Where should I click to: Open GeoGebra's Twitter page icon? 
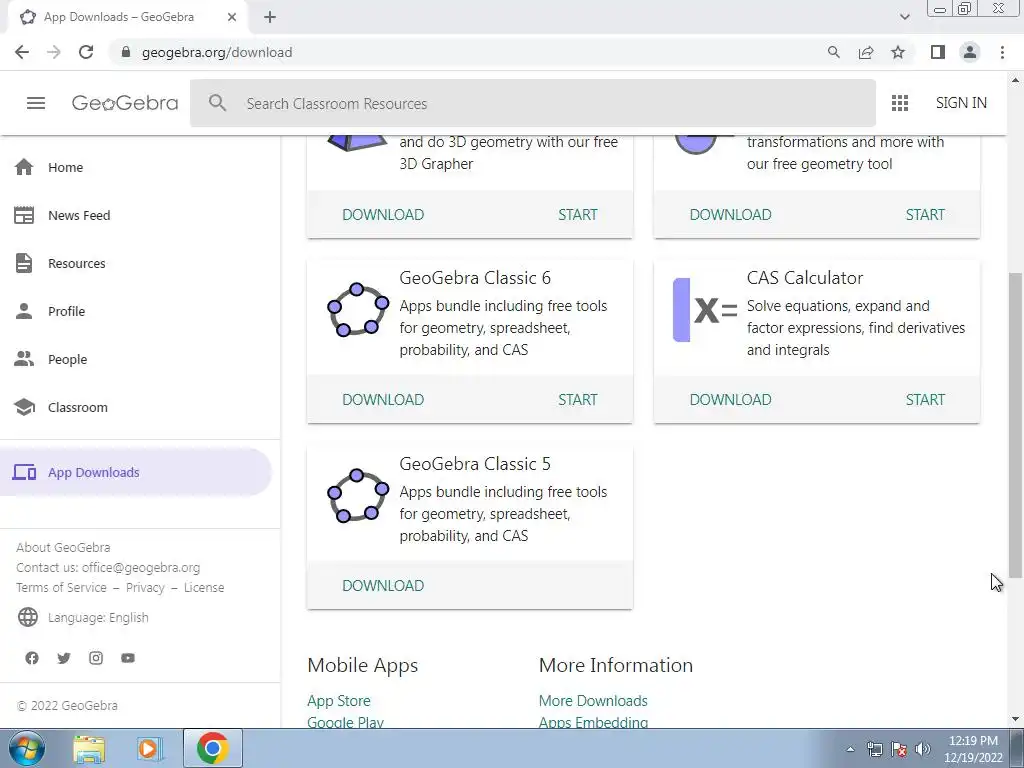tap(64, 658)
